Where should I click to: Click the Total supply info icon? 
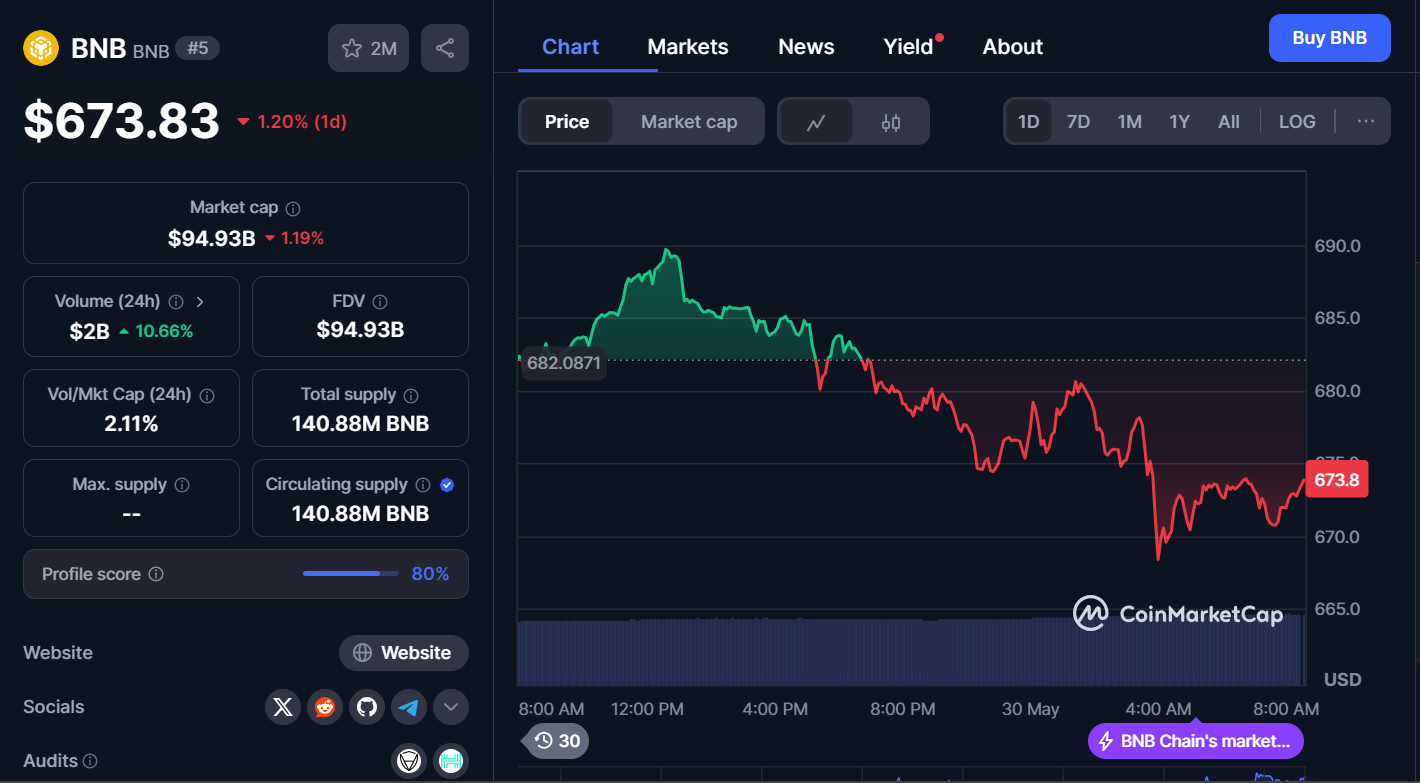(x=411, y=395)
